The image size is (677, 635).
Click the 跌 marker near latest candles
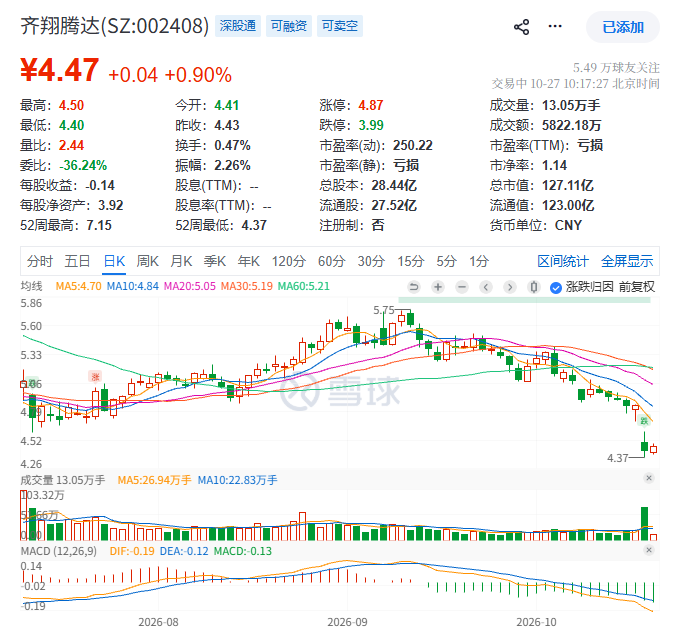point(644,420)
